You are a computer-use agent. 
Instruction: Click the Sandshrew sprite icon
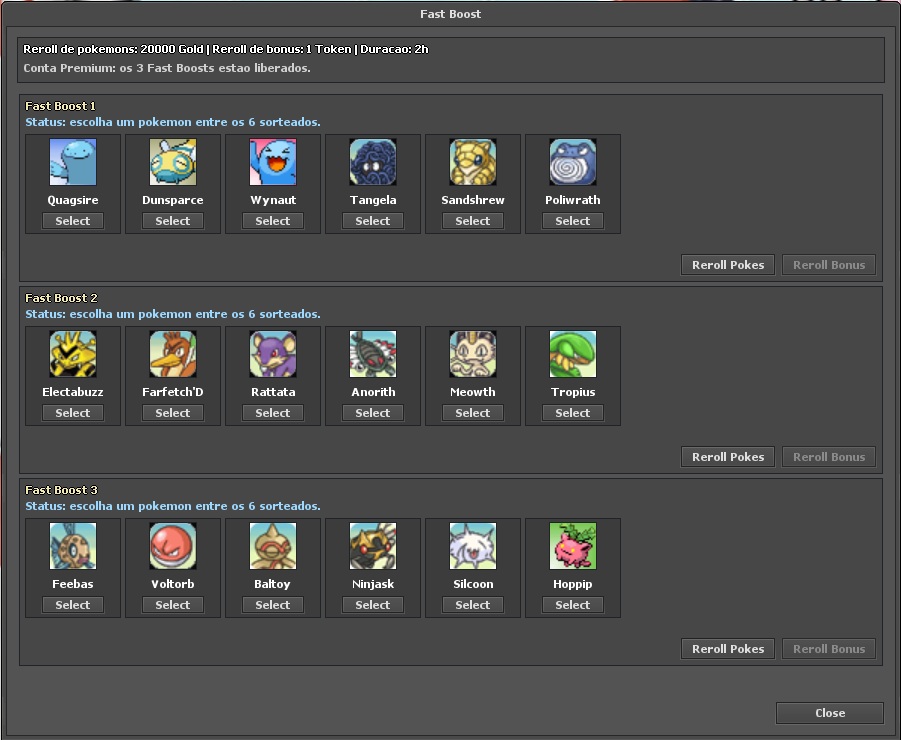(x=472, y=161)
